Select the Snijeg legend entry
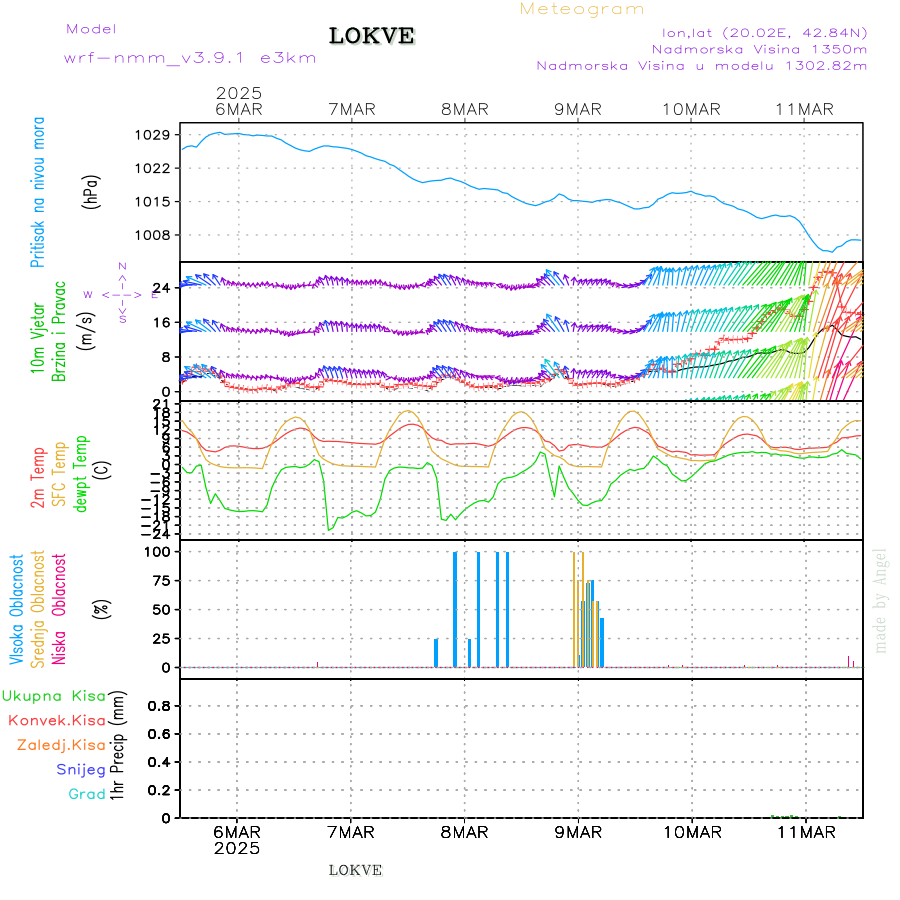900x900 pixels. (x=80, y=769)
